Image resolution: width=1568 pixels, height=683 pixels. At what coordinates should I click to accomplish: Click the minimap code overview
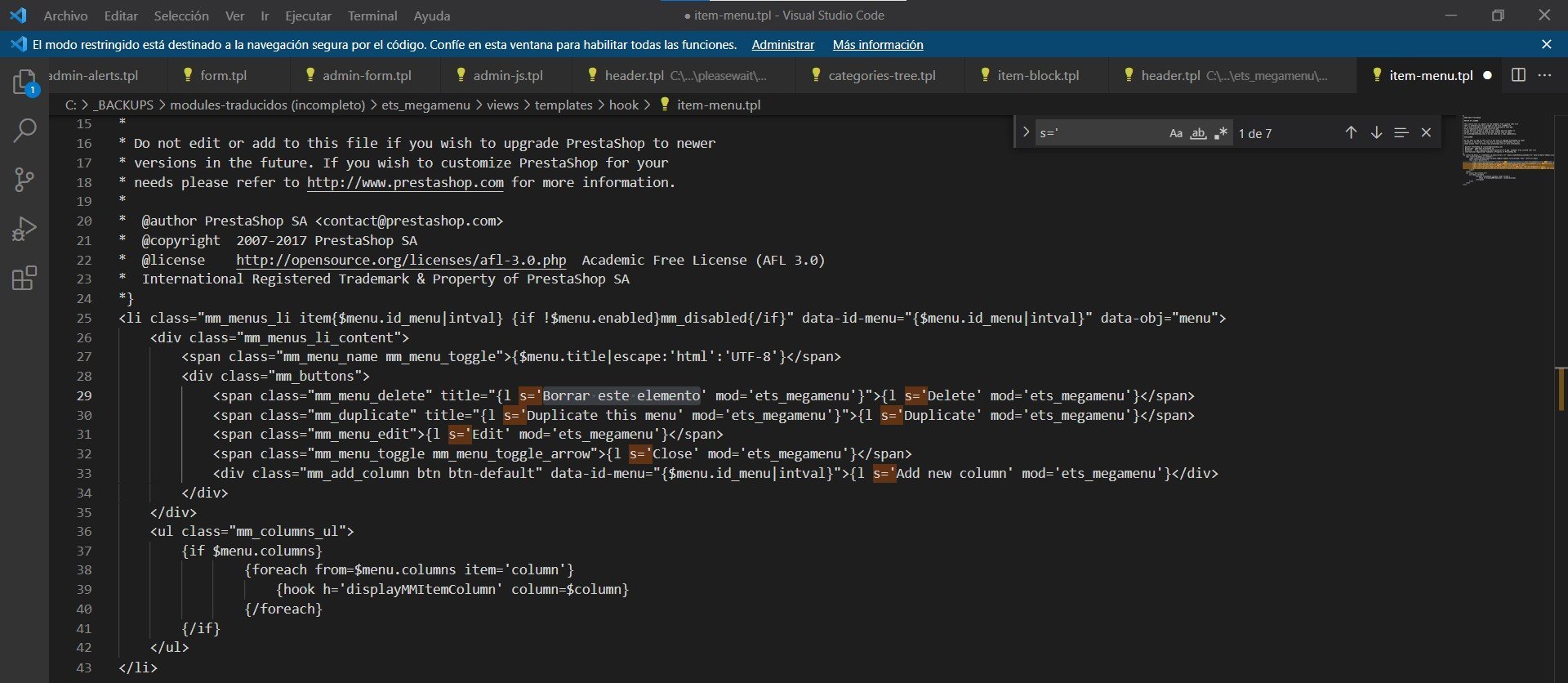(1507, 153)
